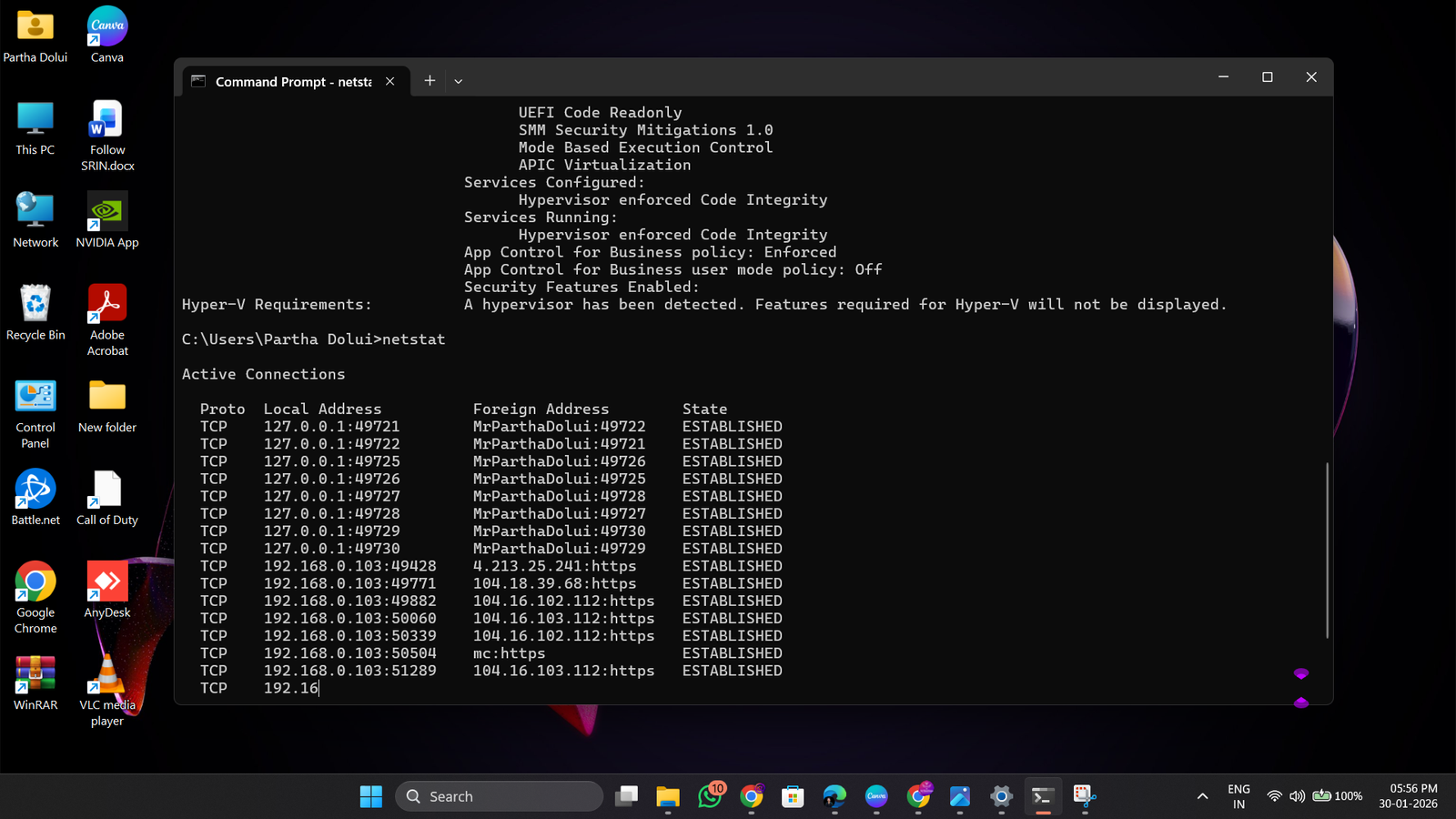Image resolution: width=1456 pixels, height=819 pixels.
Task: Open WinRAR from the desktop
Action: coord(35,678)
